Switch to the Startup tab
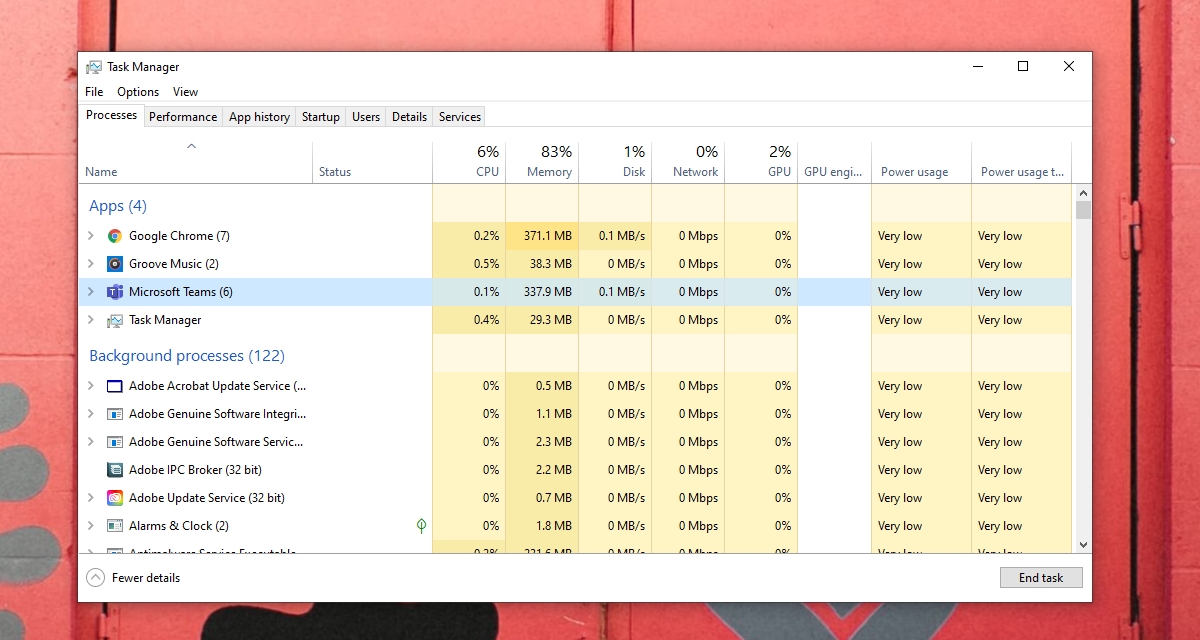Viewport: 1200px width, 640px height. 321,117
